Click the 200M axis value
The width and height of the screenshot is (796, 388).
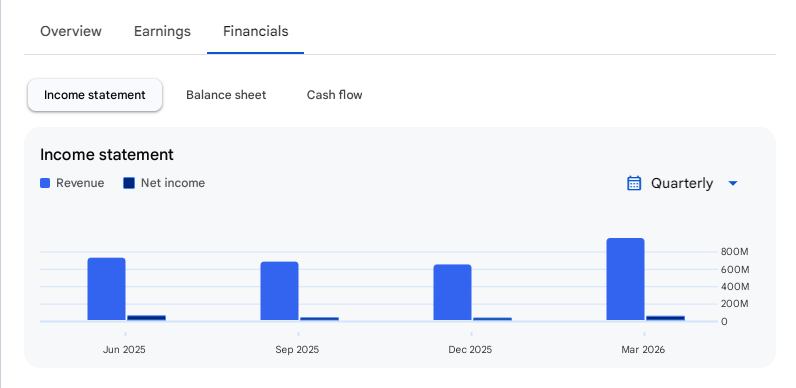(x=735, y=304)
